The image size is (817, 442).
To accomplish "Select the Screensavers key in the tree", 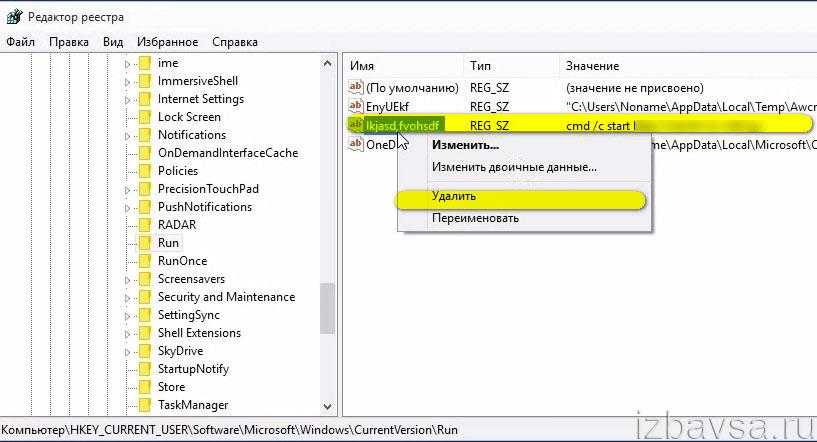I will click(191, 279).
